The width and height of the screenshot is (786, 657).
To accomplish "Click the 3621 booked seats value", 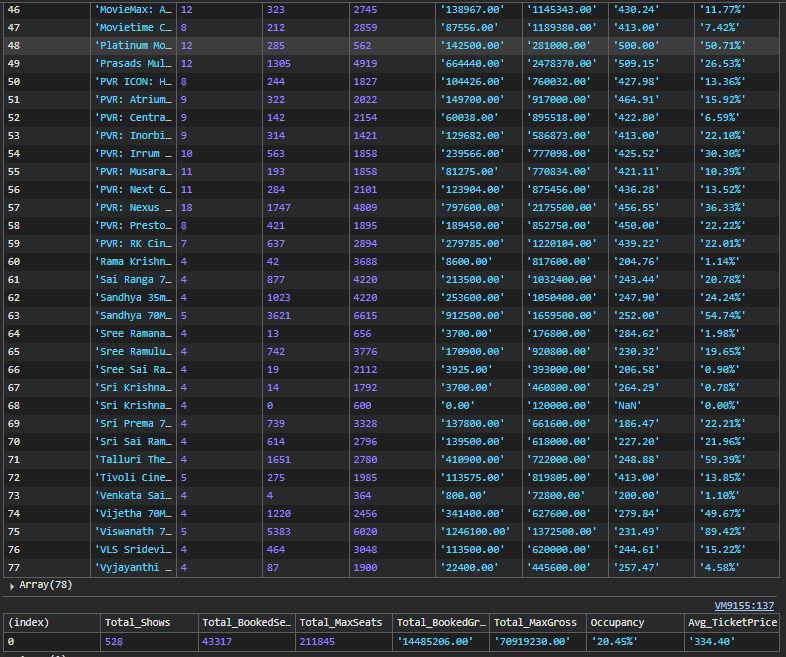I will point(279,316).
